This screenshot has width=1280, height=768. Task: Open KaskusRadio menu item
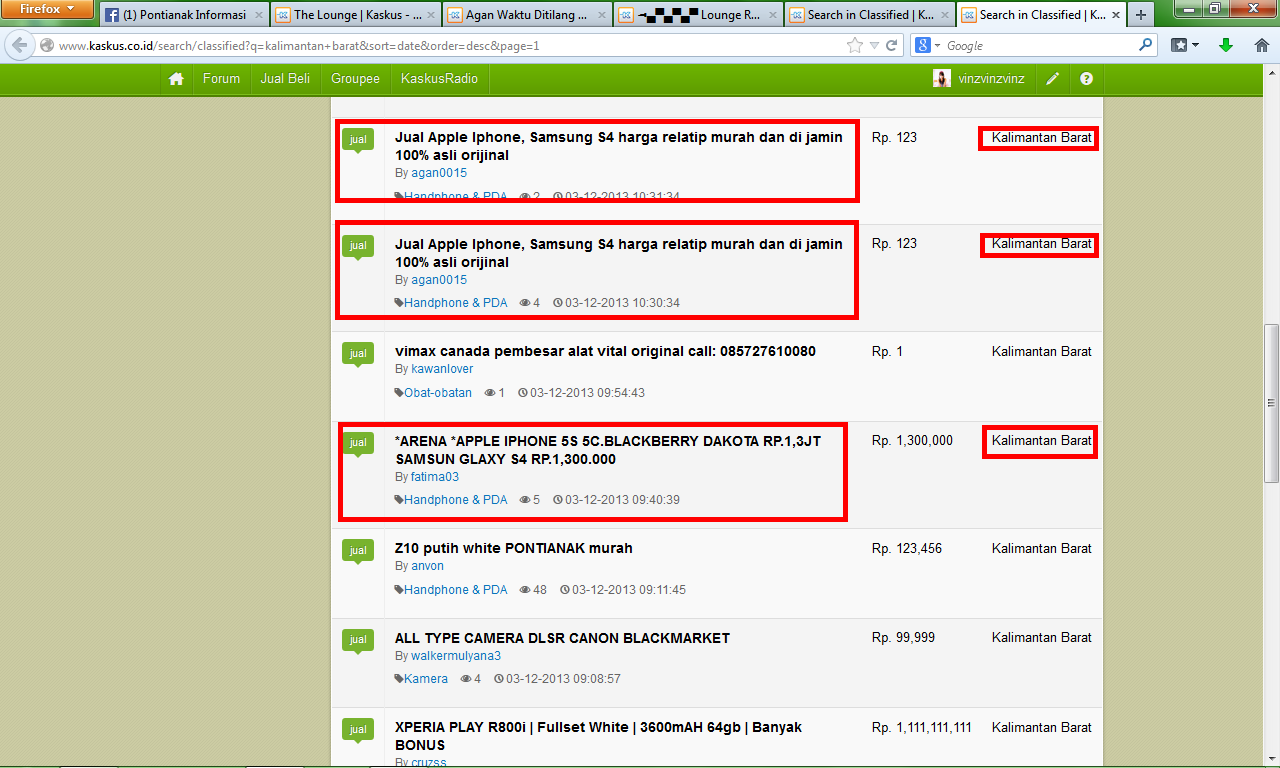coord(439,79)
